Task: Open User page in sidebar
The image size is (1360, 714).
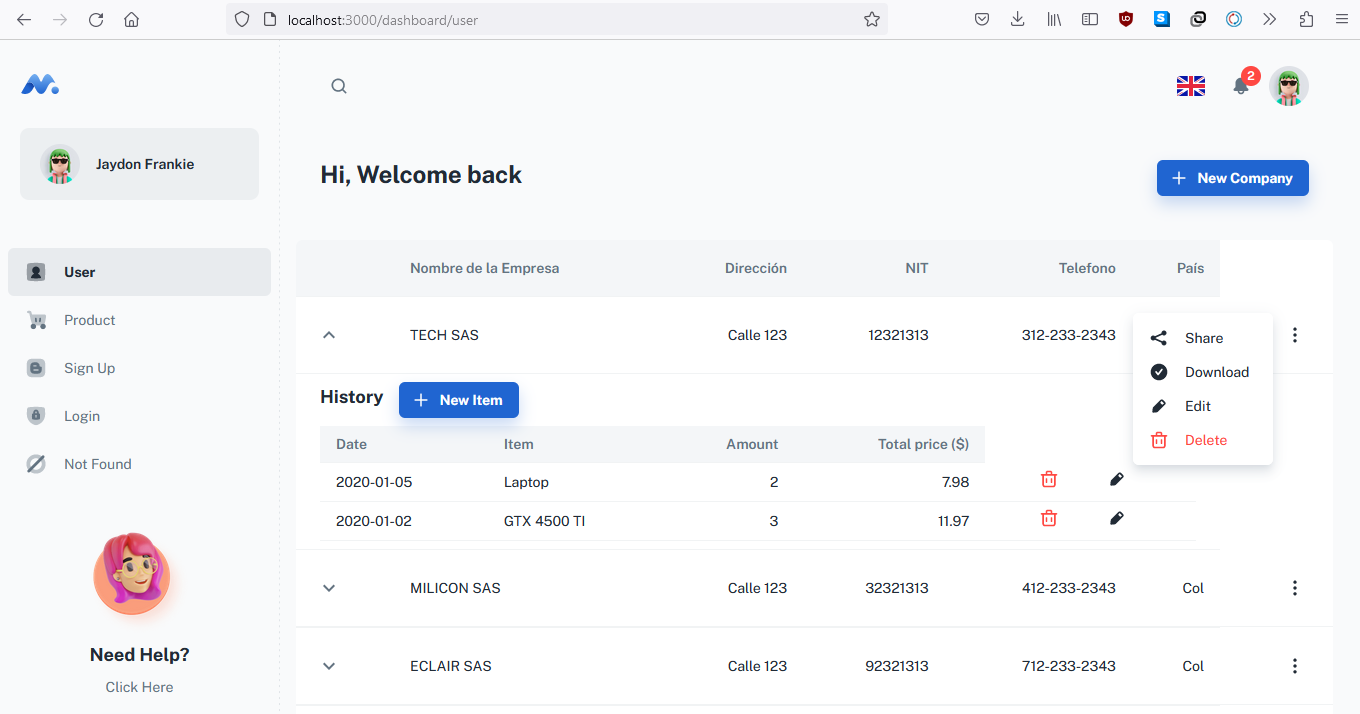Action: tap(139, 272)
